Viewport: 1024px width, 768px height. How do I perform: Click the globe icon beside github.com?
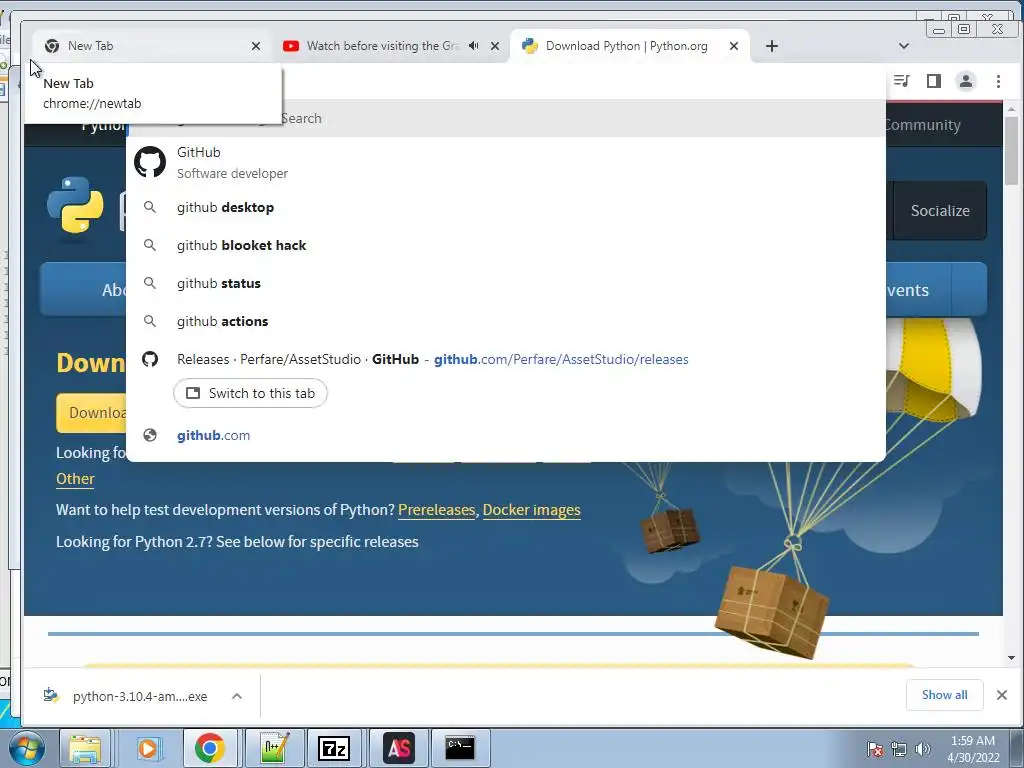tap(150, 435)
